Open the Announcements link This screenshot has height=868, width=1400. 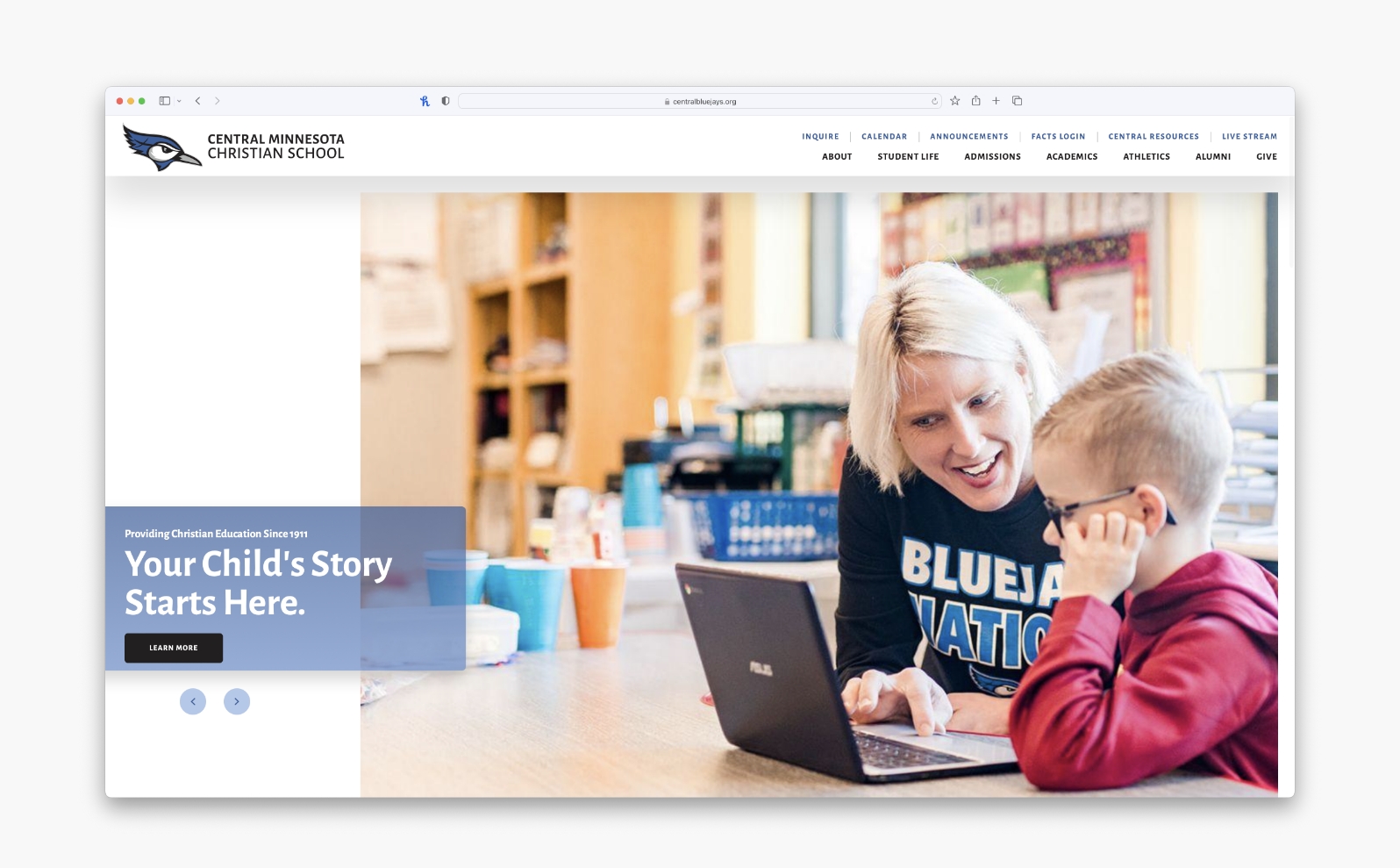point(969,136)
